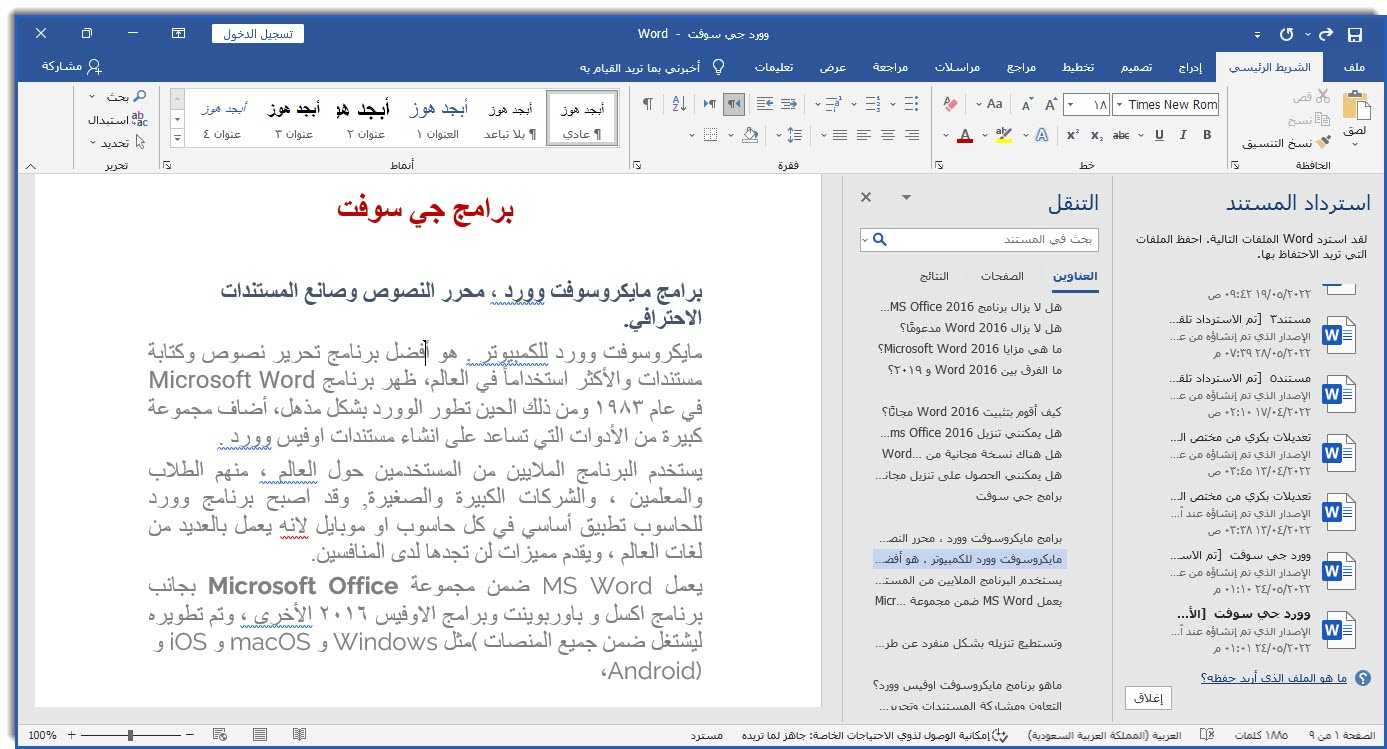Open the ملف (File) tab
This screenshot has width=1387, height=749.
pyautogui.click(x=1354, y=67)
